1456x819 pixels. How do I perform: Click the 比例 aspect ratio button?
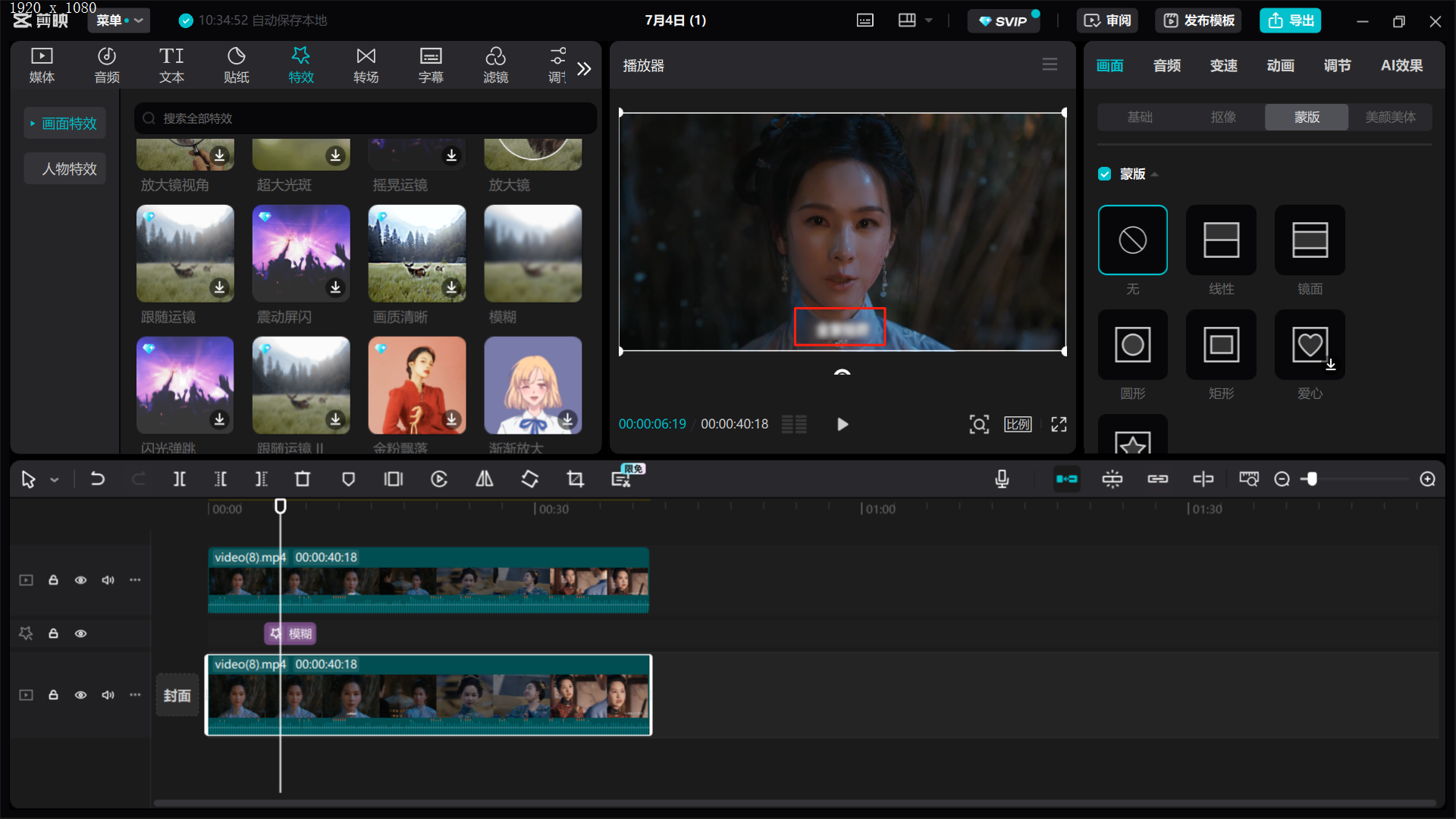(x=1018, y=425)
